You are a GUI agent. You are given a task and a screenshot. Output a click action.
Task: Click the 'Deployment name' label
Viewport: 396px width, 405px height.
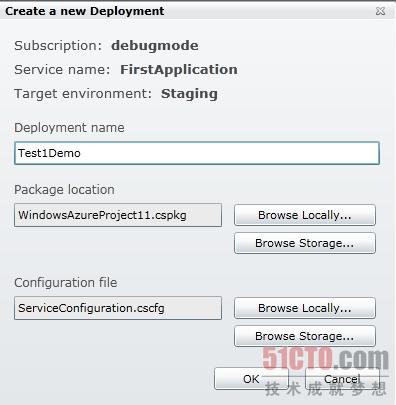pos(69,128)
